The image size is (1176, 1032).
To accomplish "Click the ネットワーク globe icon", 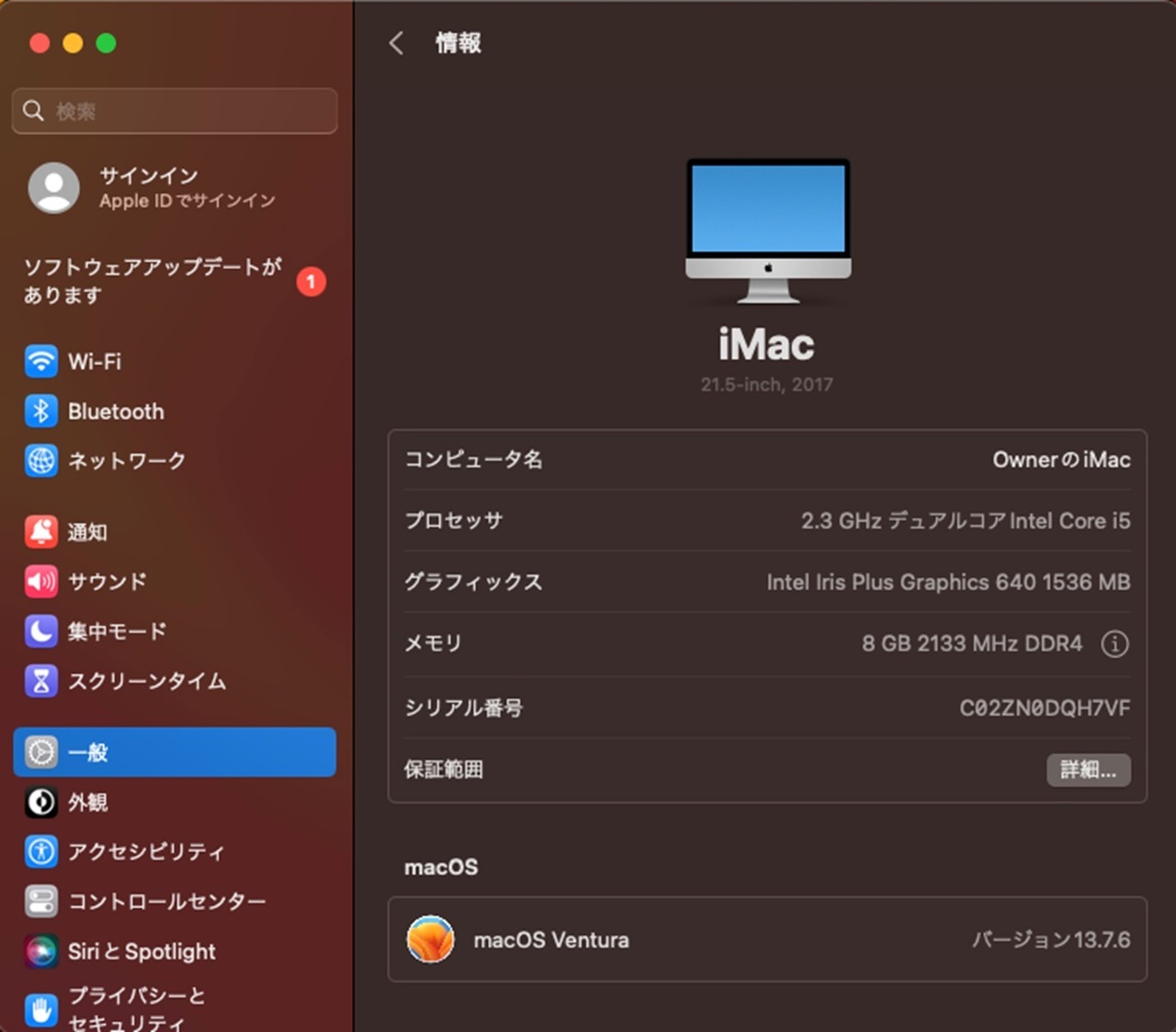I will (x=41, y=460).
